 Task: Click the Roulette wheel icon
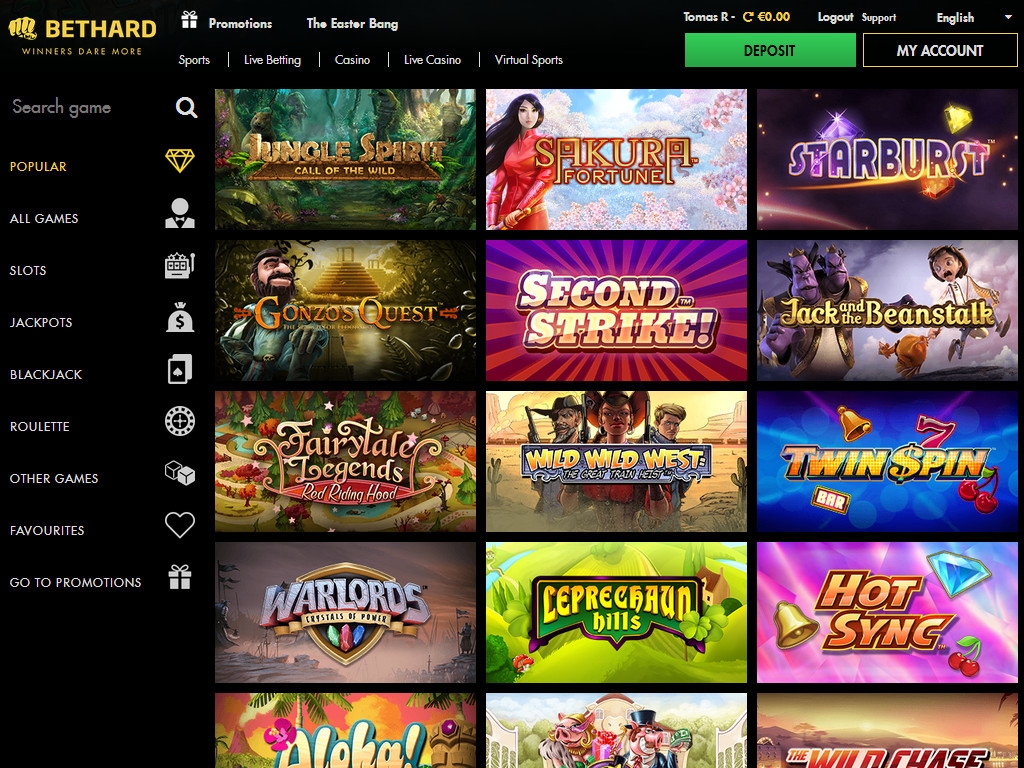pos(180,422)
